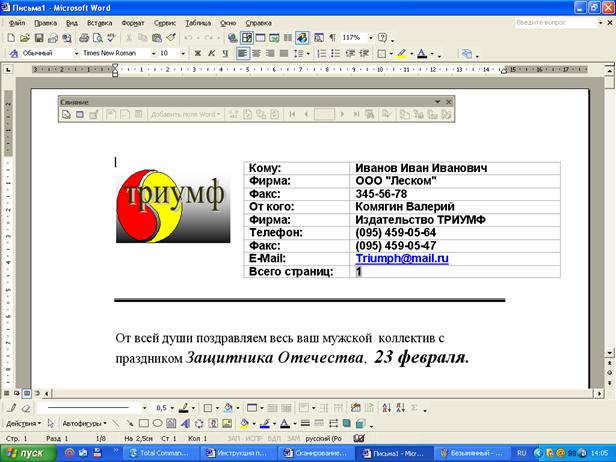Click the Windows пуск start button
This screenshot has height=462, width=616.
25,452
